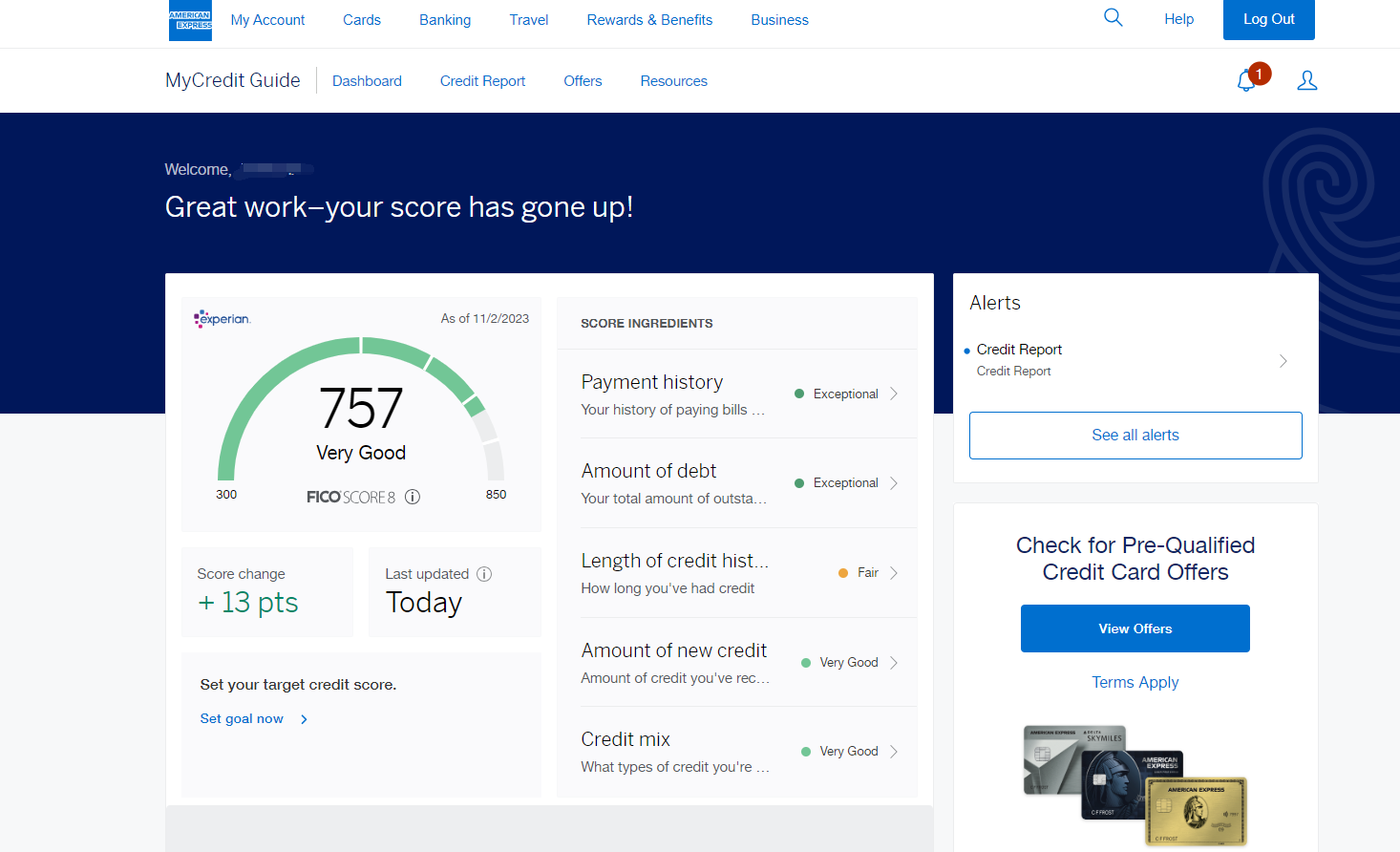This screenshot has height=852, width=1400.
Task: Expand the Credit mix chevron
Action: point(894,752)
